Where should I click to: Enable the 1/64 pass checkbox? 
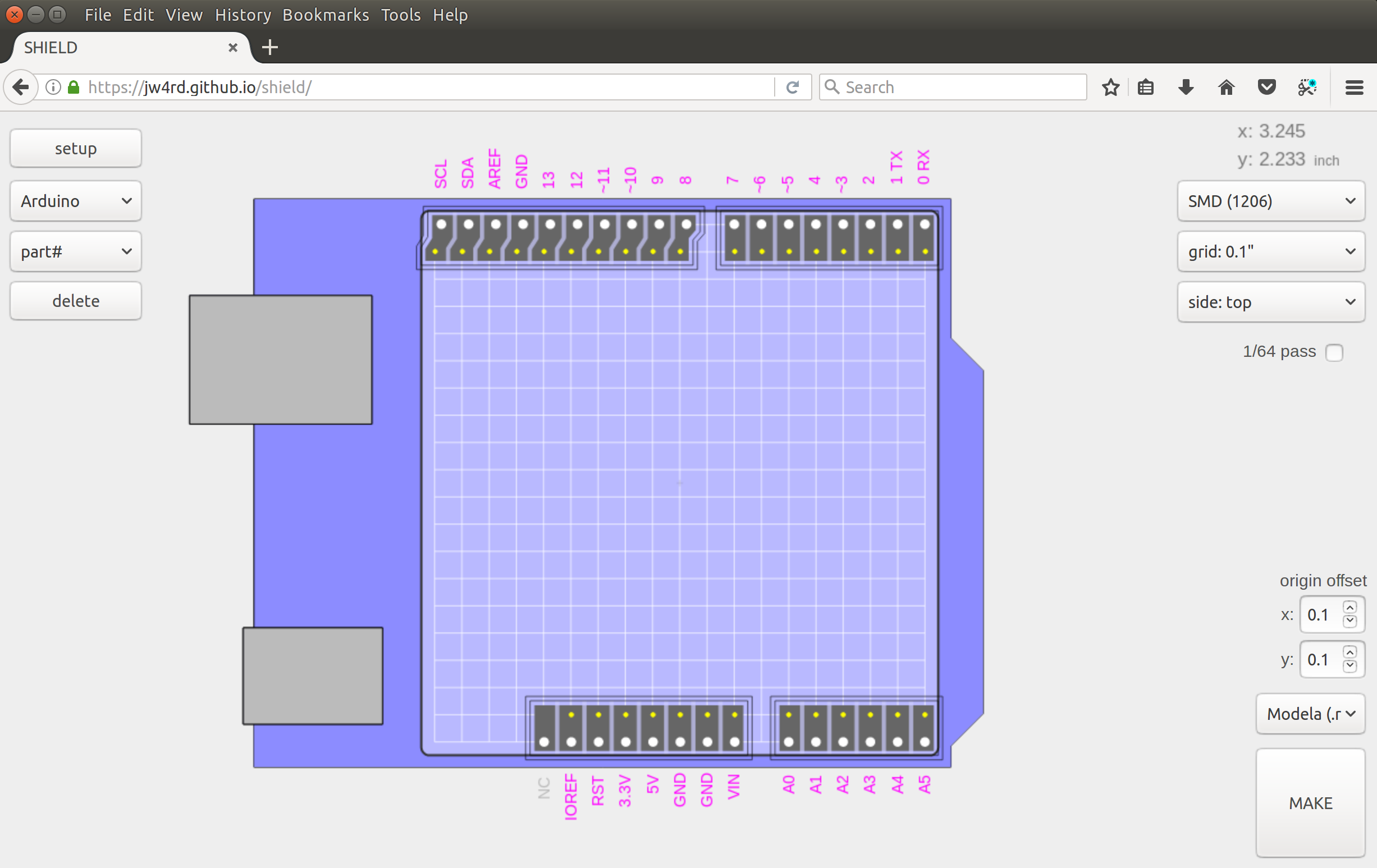(x=1334, y=352)
